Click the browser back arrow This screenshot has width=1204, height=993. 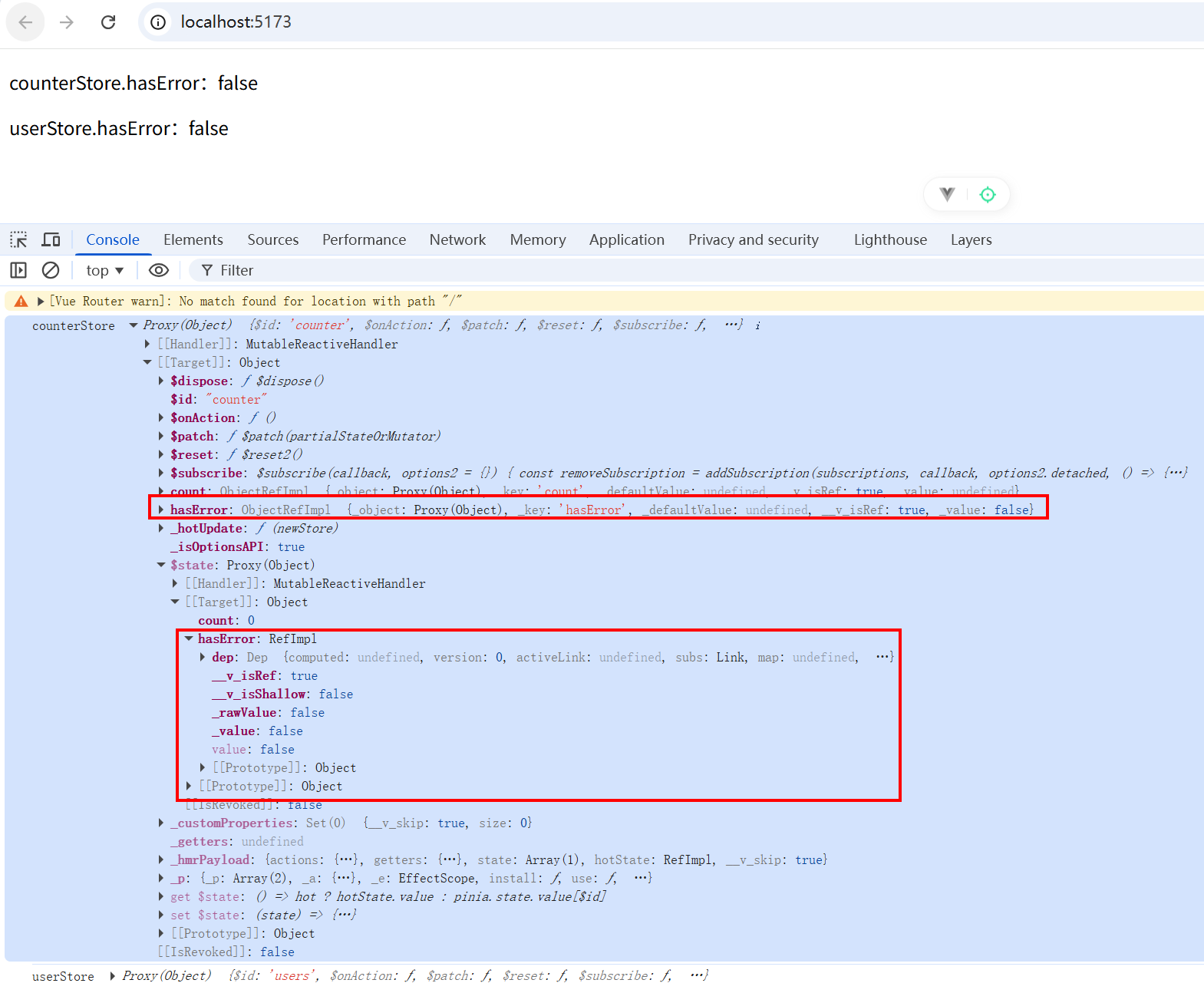[x=25, y=22]
